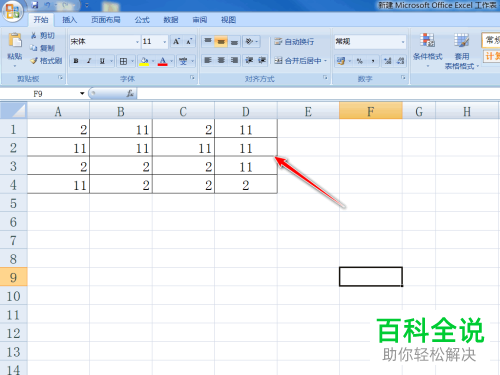
Task: Select row 9 header
Action: (x=13, y=277)
